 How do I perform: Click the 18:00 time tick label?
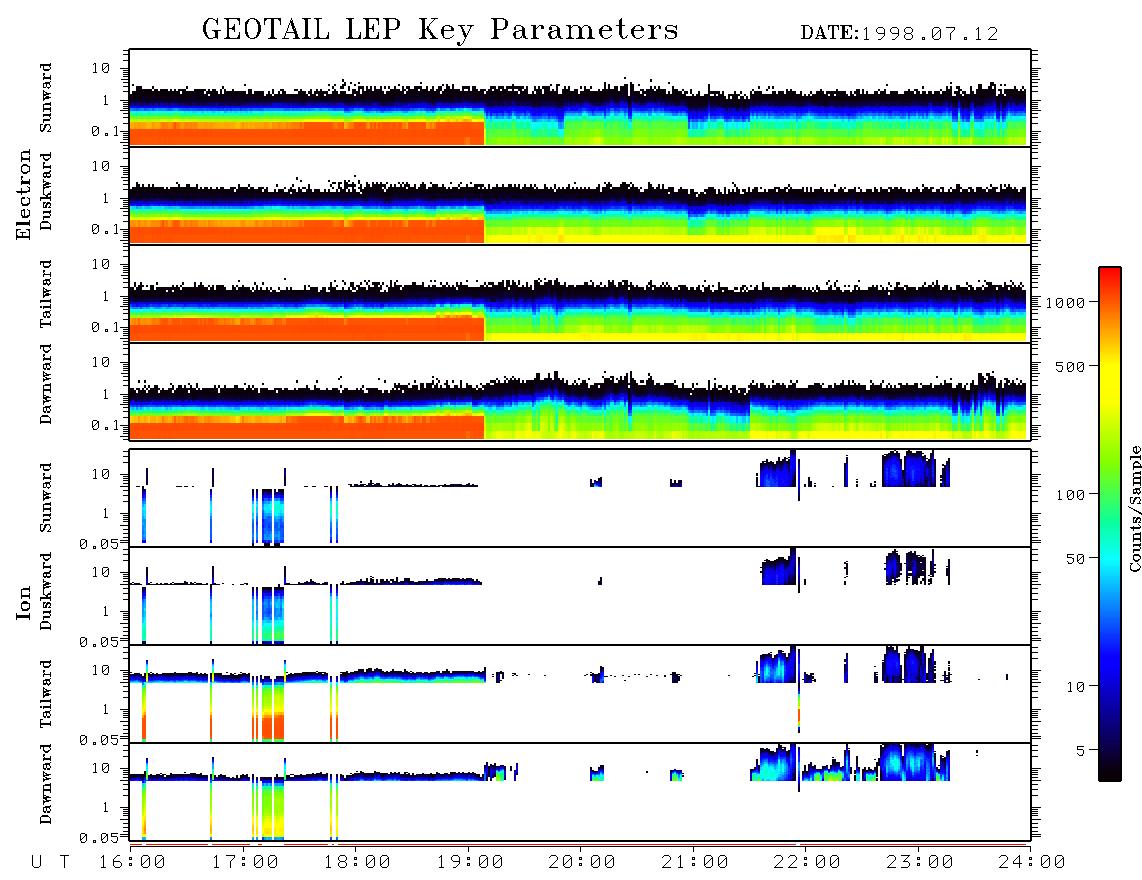[357, 863]
